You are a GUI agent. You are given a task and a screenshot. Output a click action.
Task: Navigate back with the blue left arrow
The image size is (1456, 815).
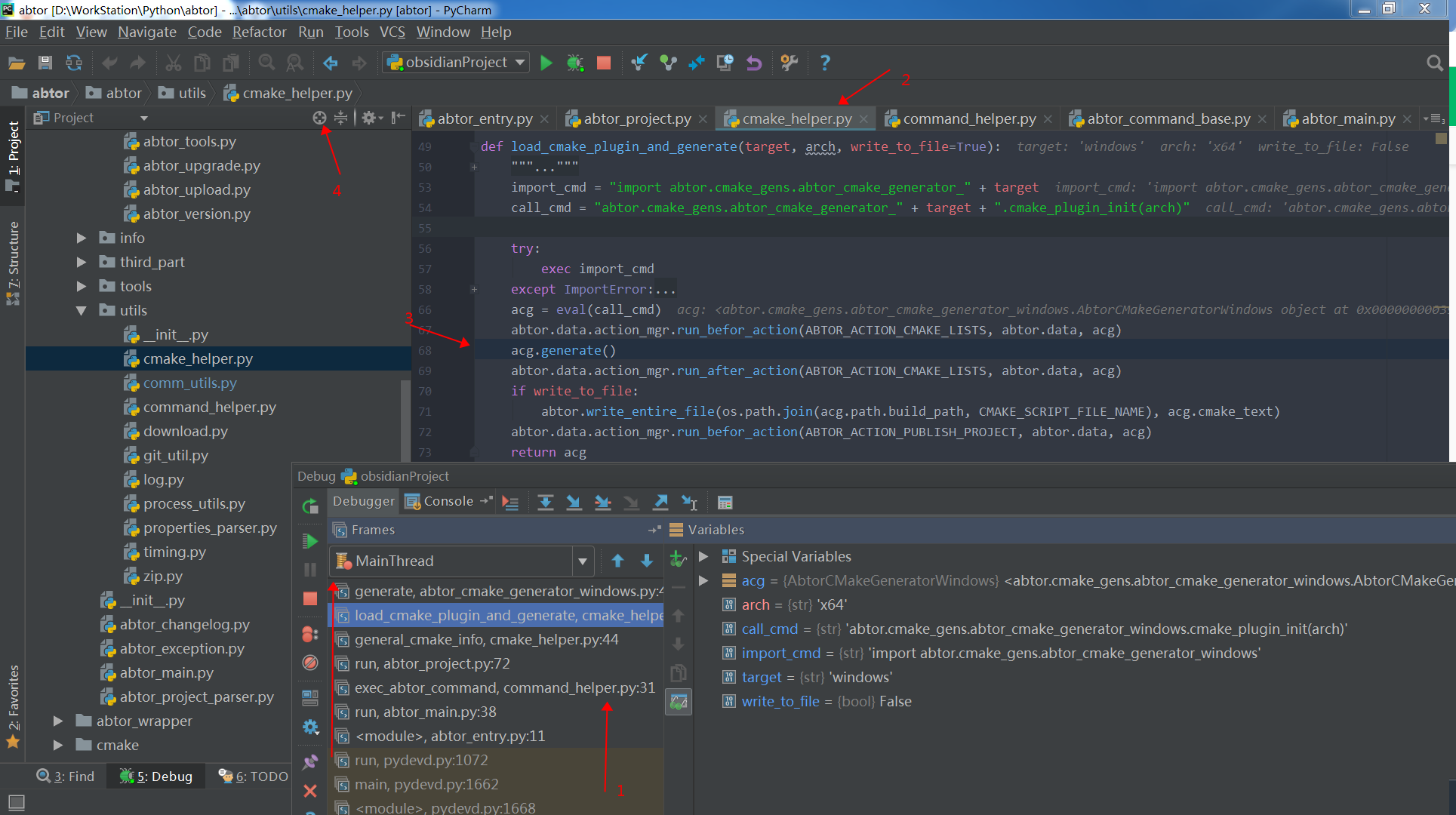pos(330,63)
